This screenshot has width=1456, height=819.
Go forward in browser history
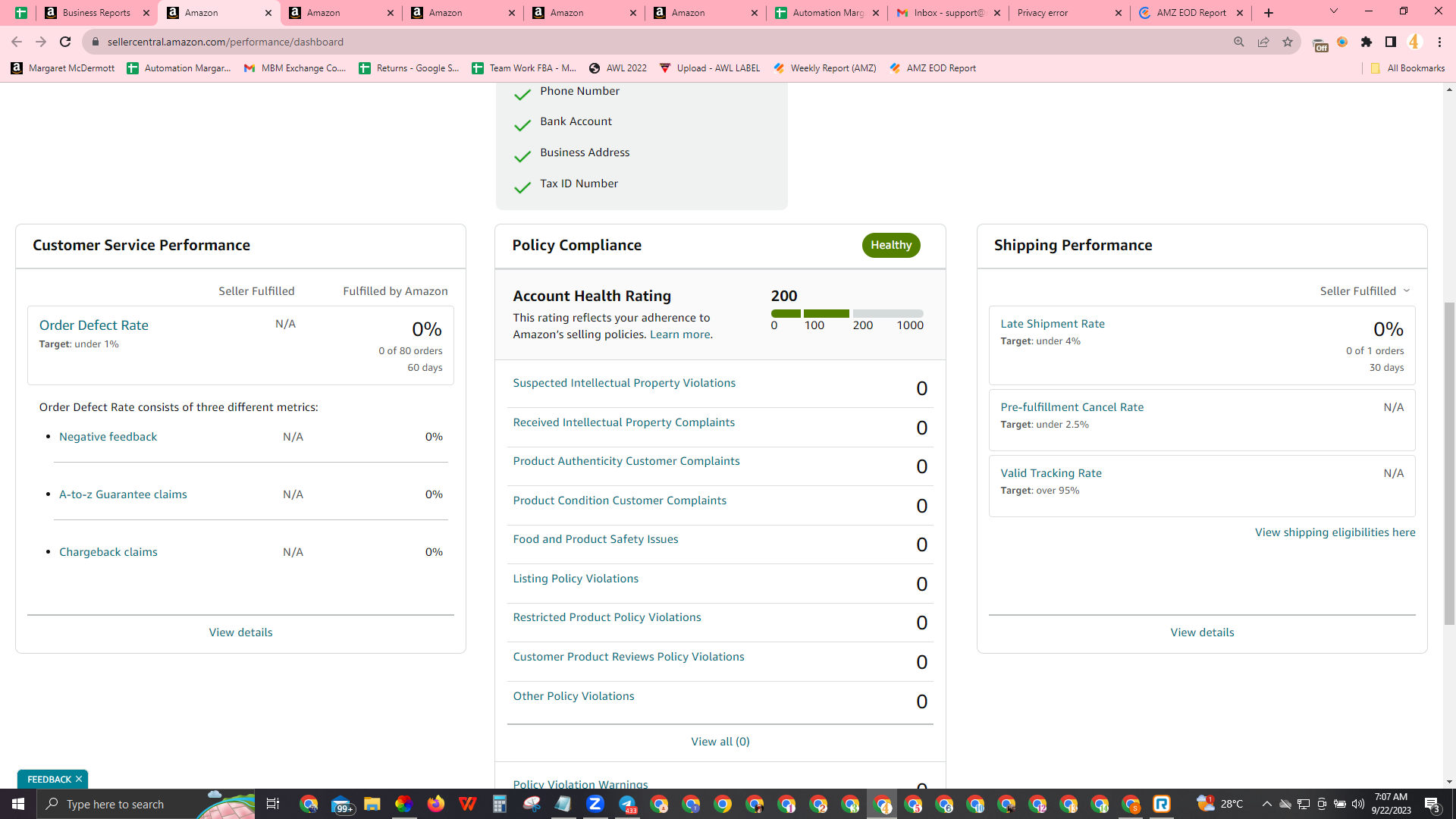coord(41,42)
